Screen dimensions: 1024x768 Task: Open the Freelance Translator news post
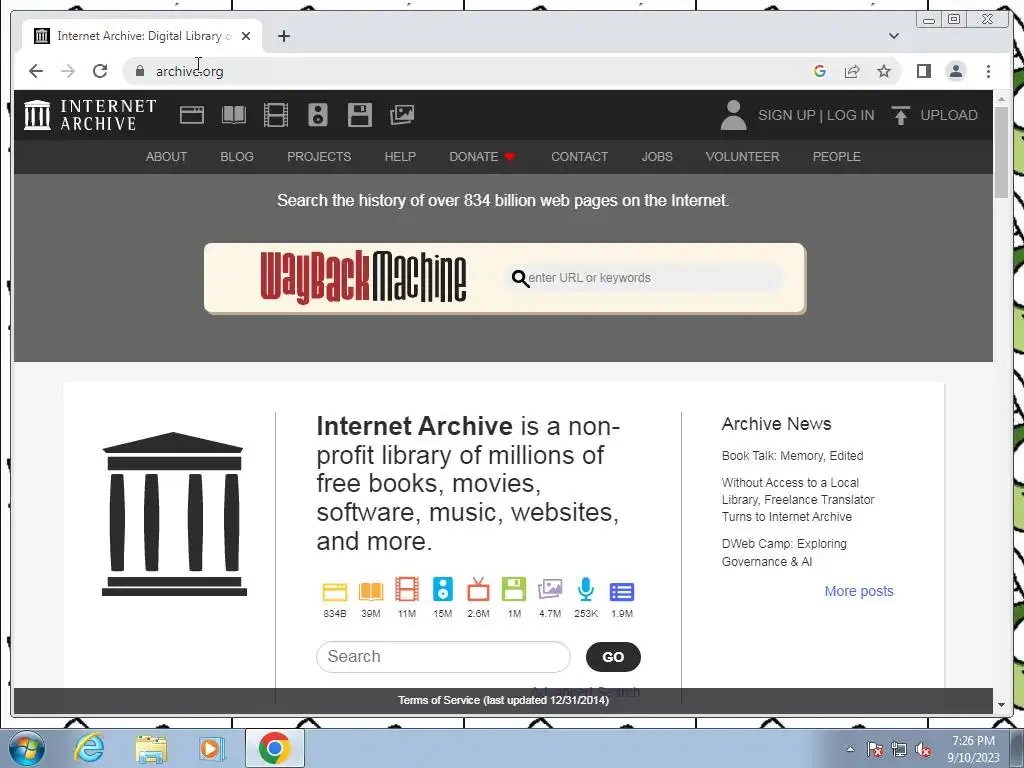[x=798, y=500]
